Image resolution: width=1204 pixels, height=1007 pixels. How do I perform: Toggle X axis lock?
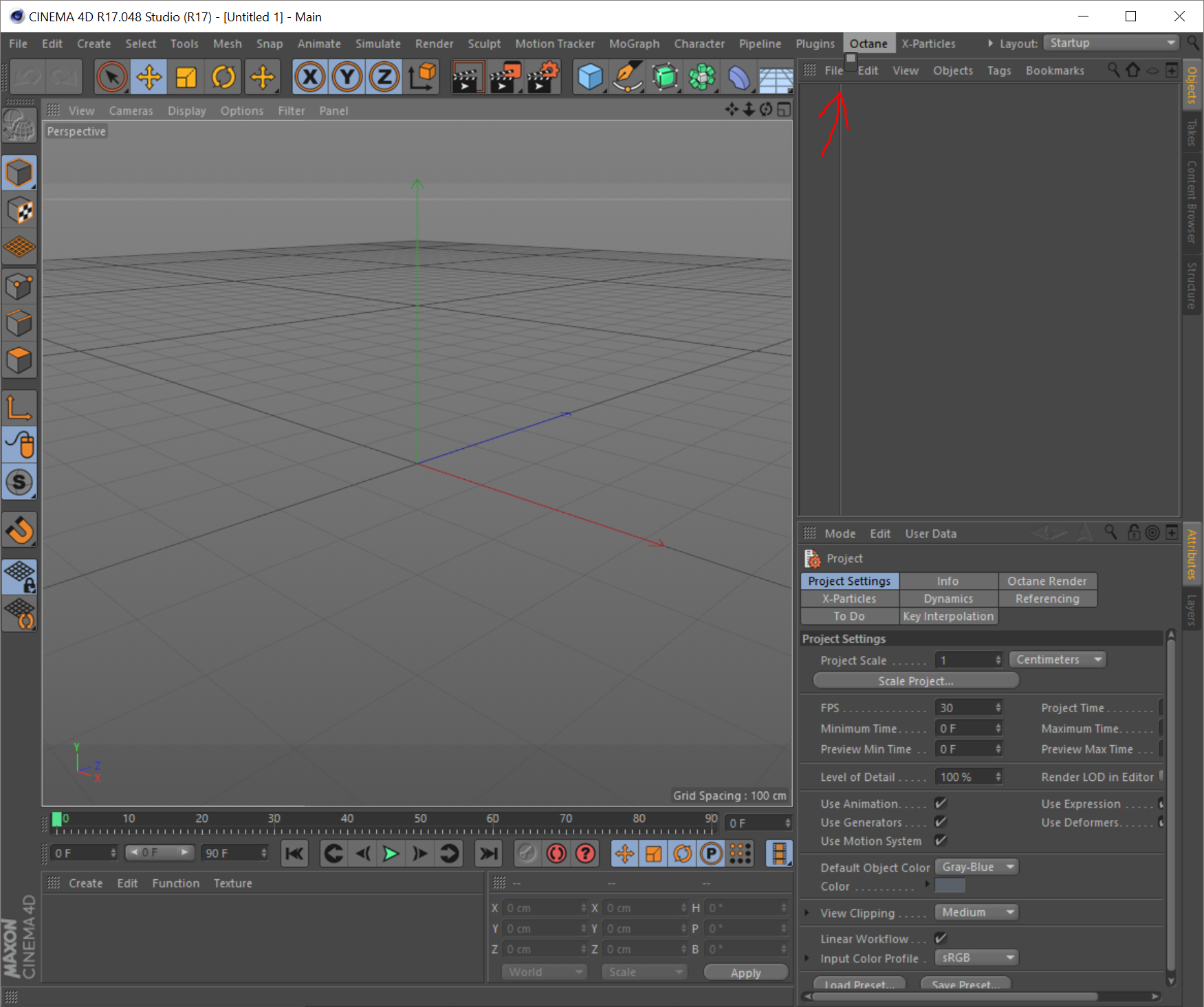(310, 77)
